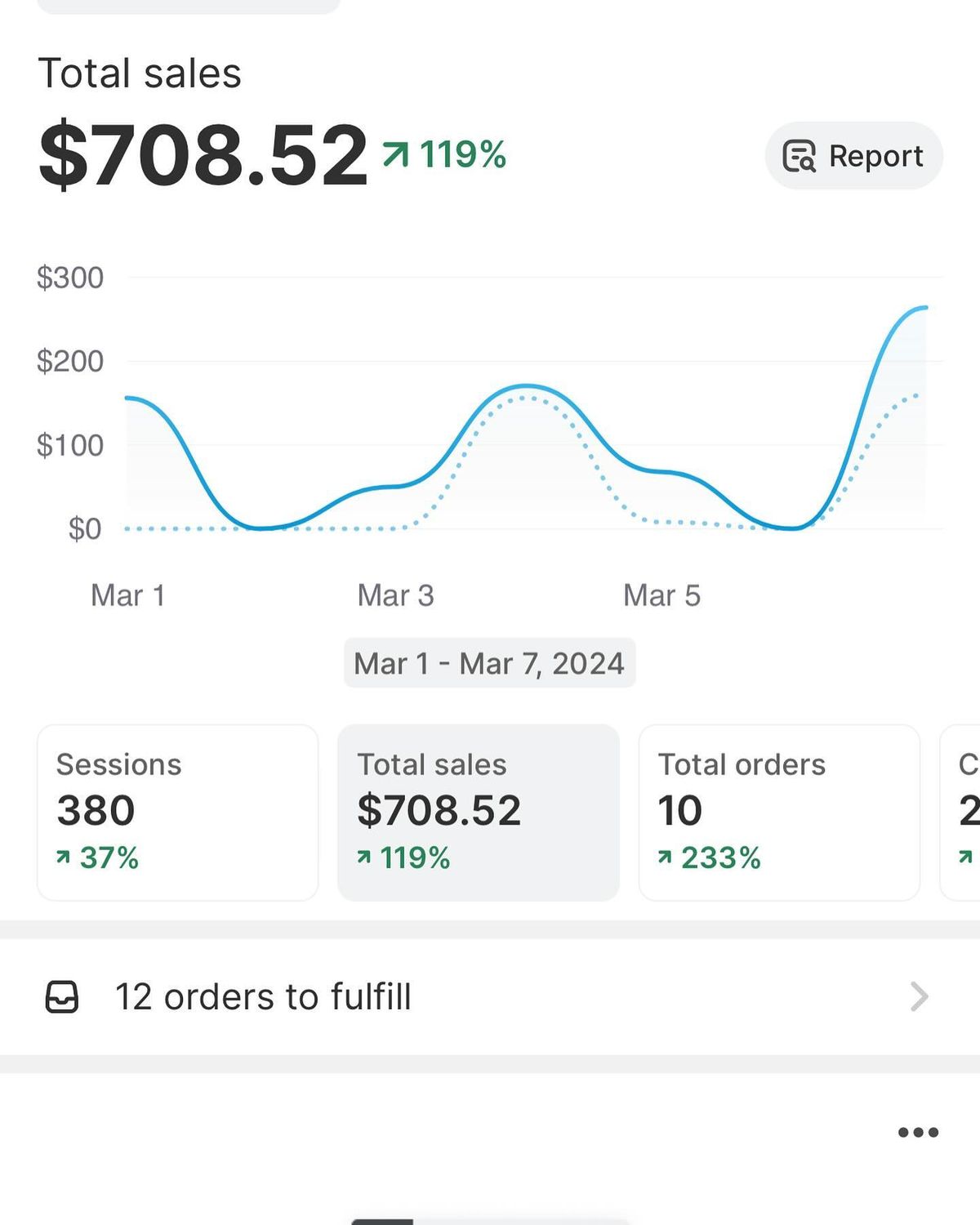Expand the 12 orders to fulfill row
980x1225 pixels.
click(x=490, y=996)
